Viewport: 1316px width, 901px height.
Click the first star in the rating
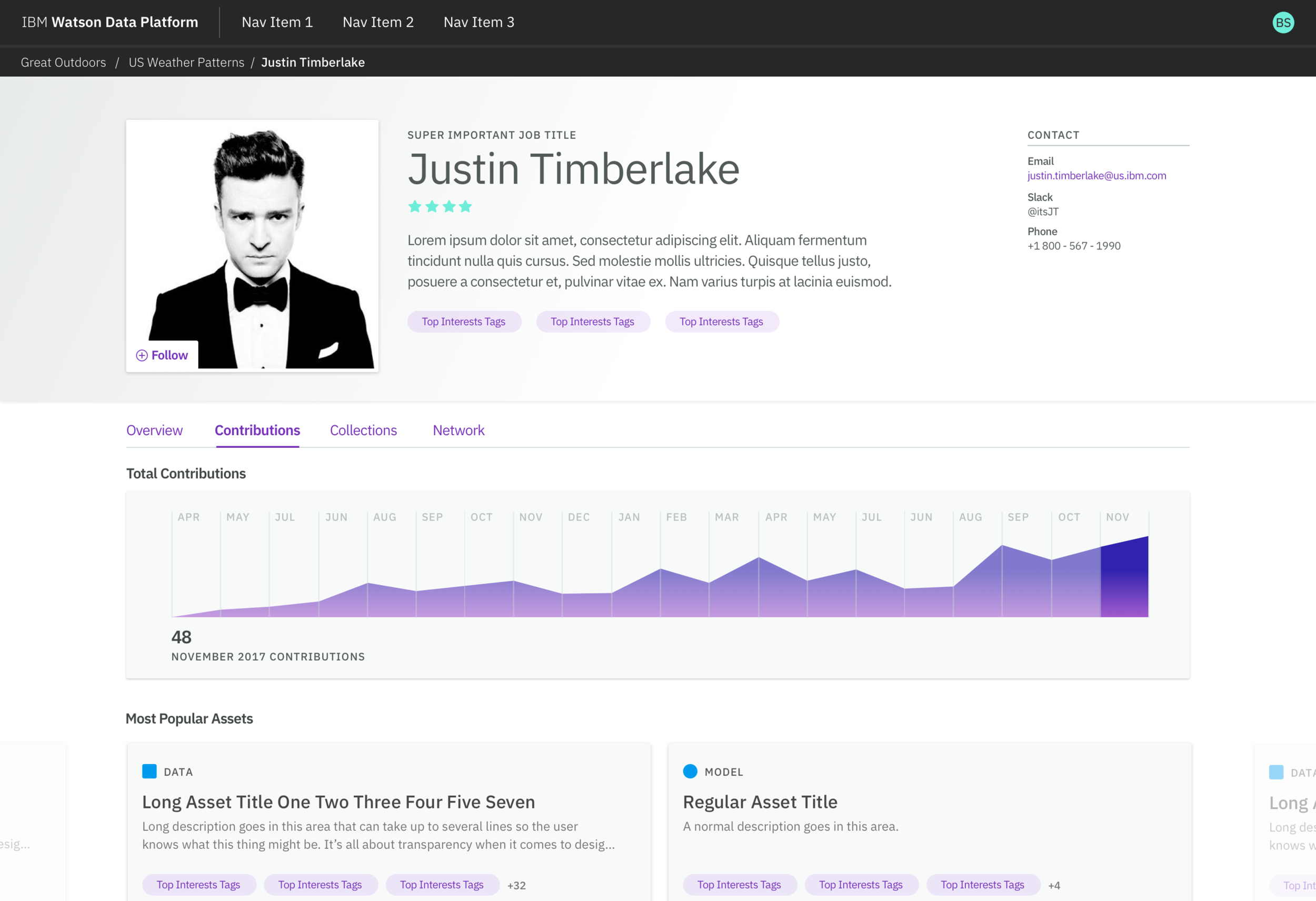(414, 206)
